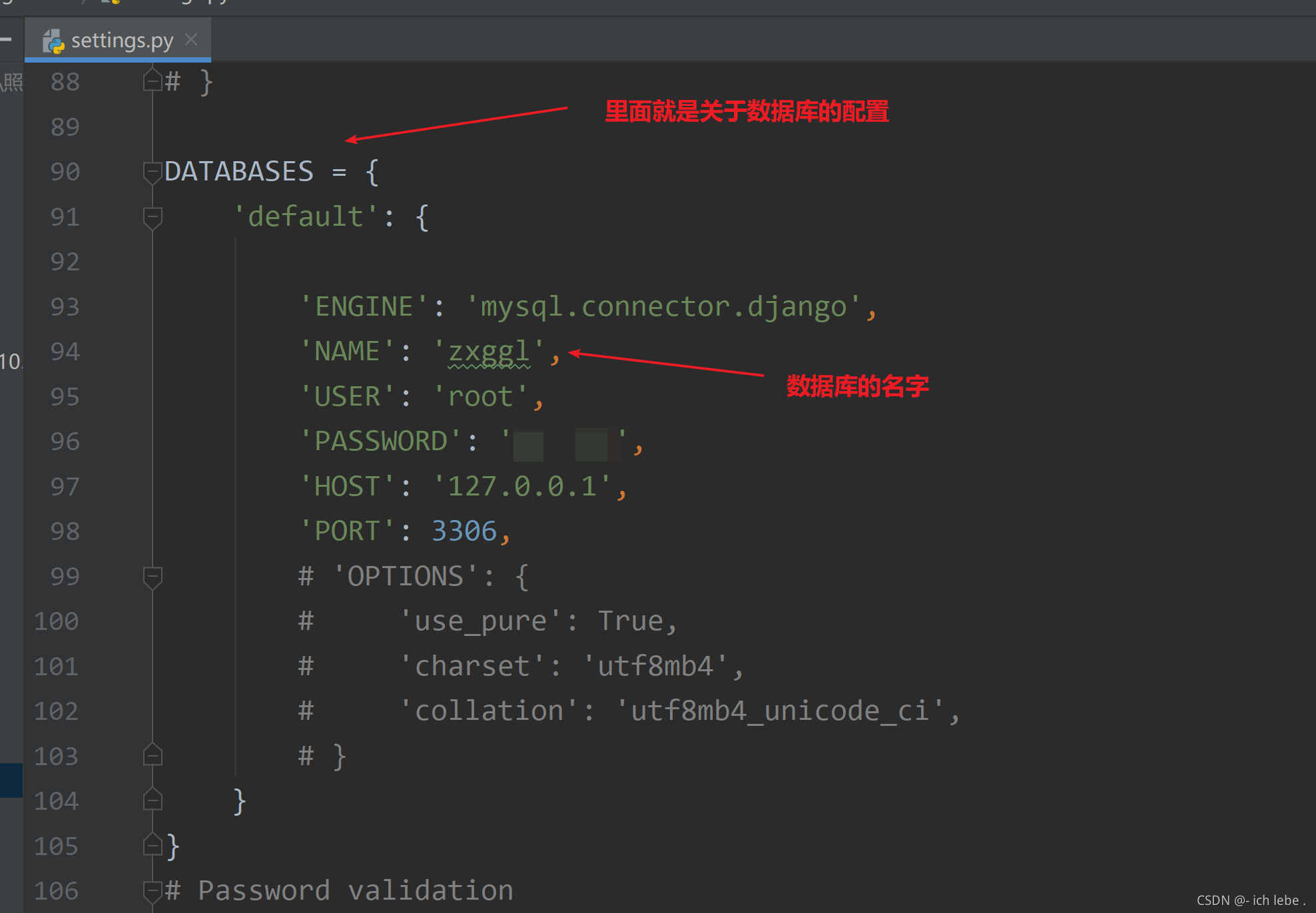This screenshot has width=1316, height=913.
Task: Click the commented 'OPTIONS' line
Action: point(414,577)
